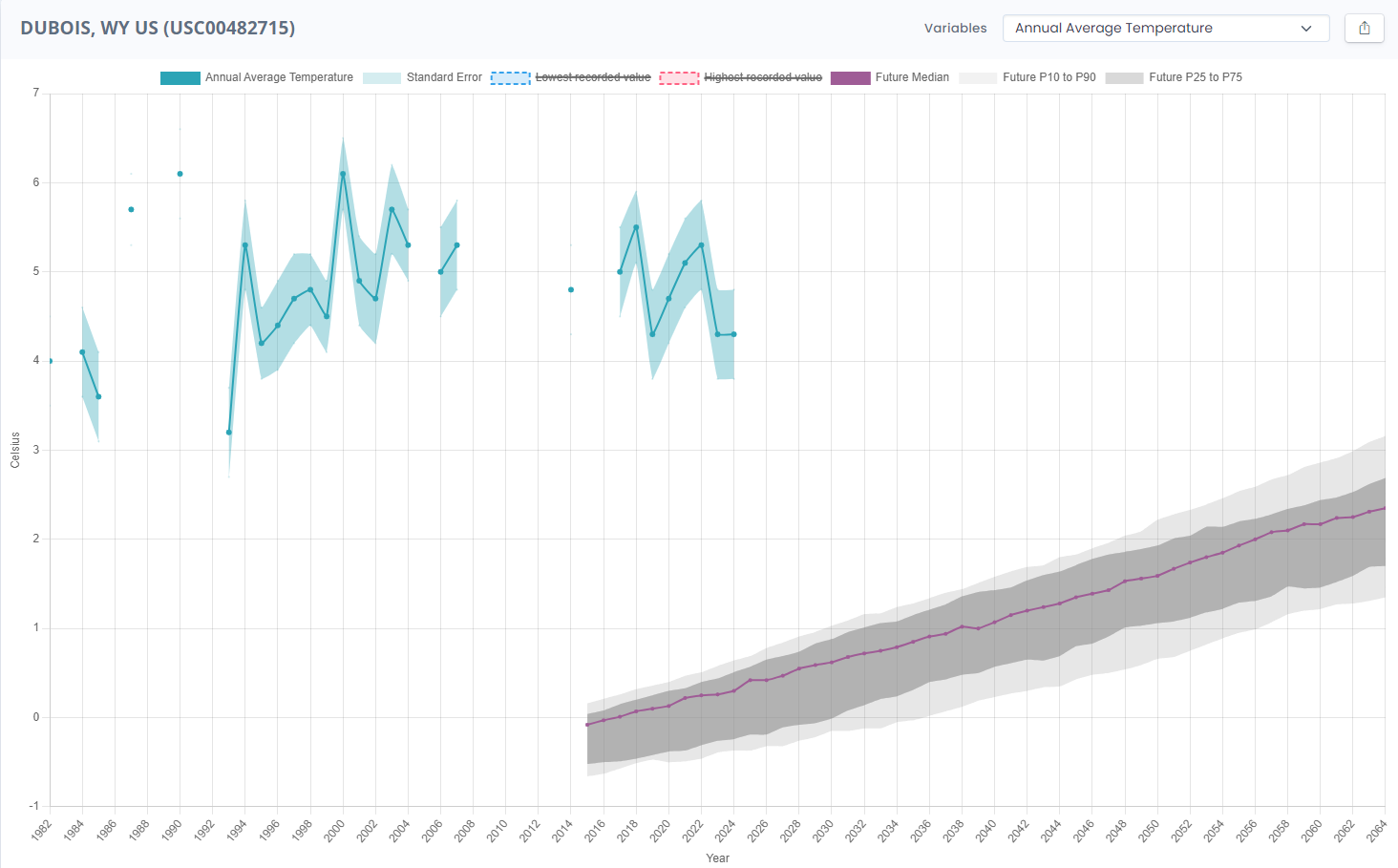Viewport: 1398px width, 868px height.
Task: Click the 2024 final observed data point
Action: (x=733, y=334)
